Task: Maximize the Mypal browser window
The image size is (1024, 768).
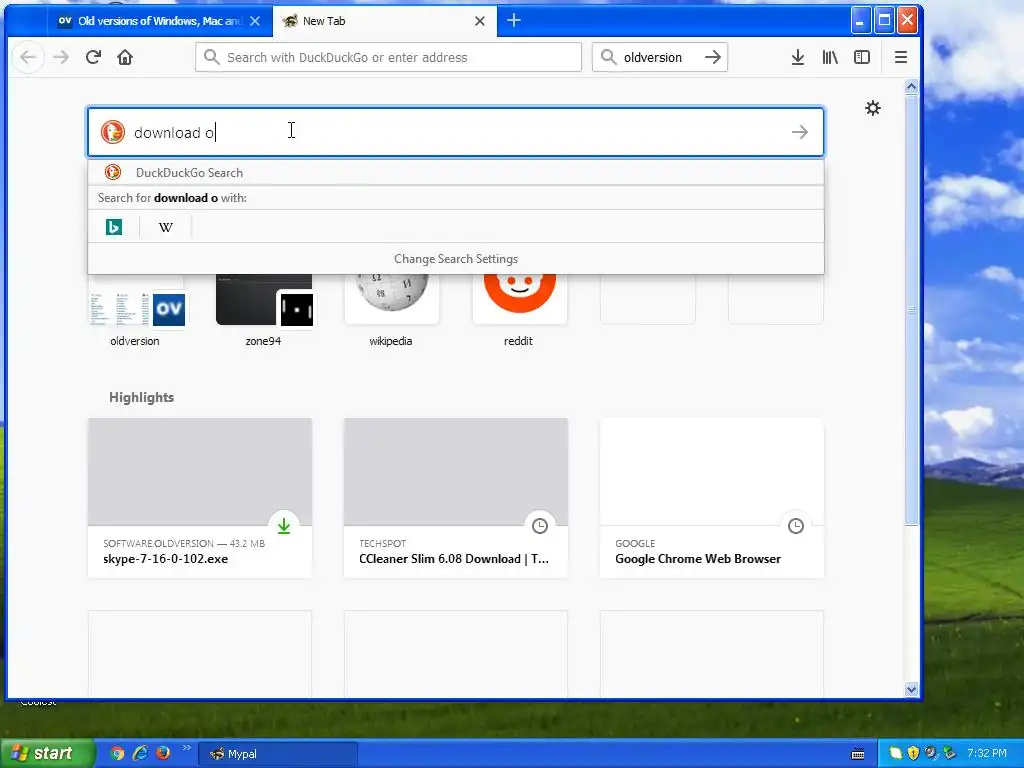Action: click(x=884, y=20)
